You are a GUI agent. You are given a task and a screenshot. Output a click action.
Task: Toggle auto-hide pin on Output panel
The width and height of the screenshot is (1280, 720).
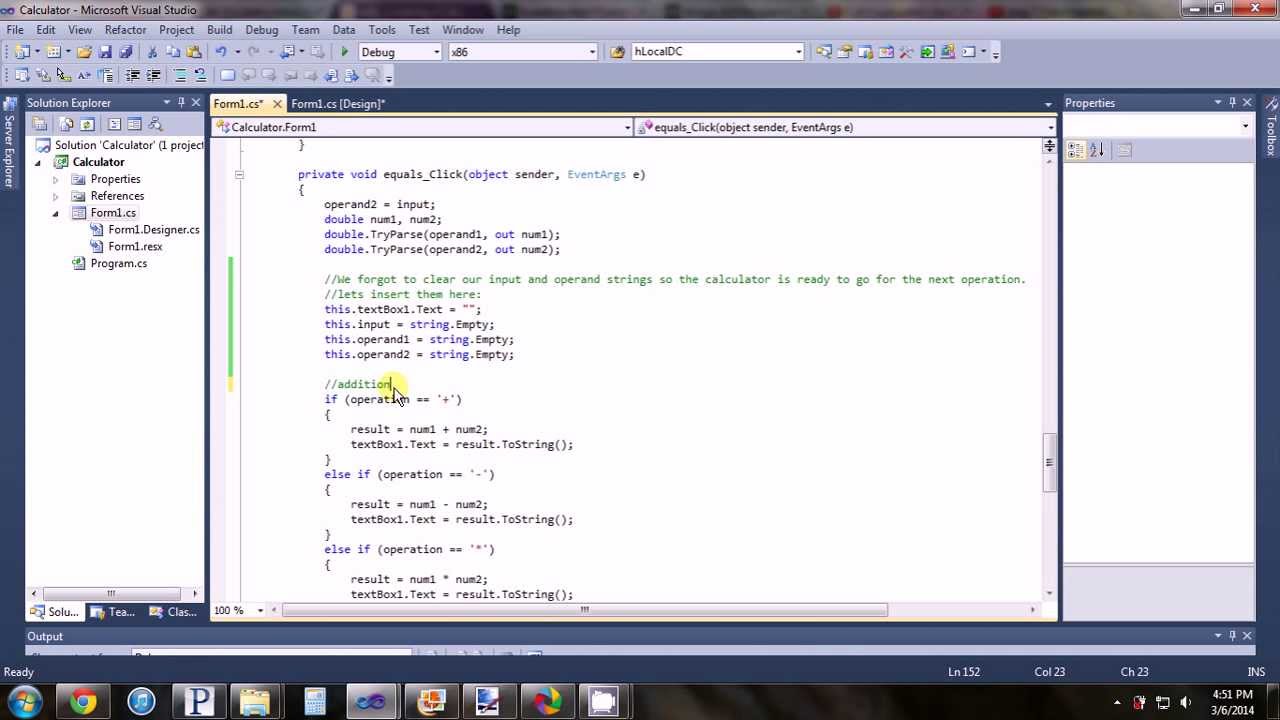(1232, 636)
